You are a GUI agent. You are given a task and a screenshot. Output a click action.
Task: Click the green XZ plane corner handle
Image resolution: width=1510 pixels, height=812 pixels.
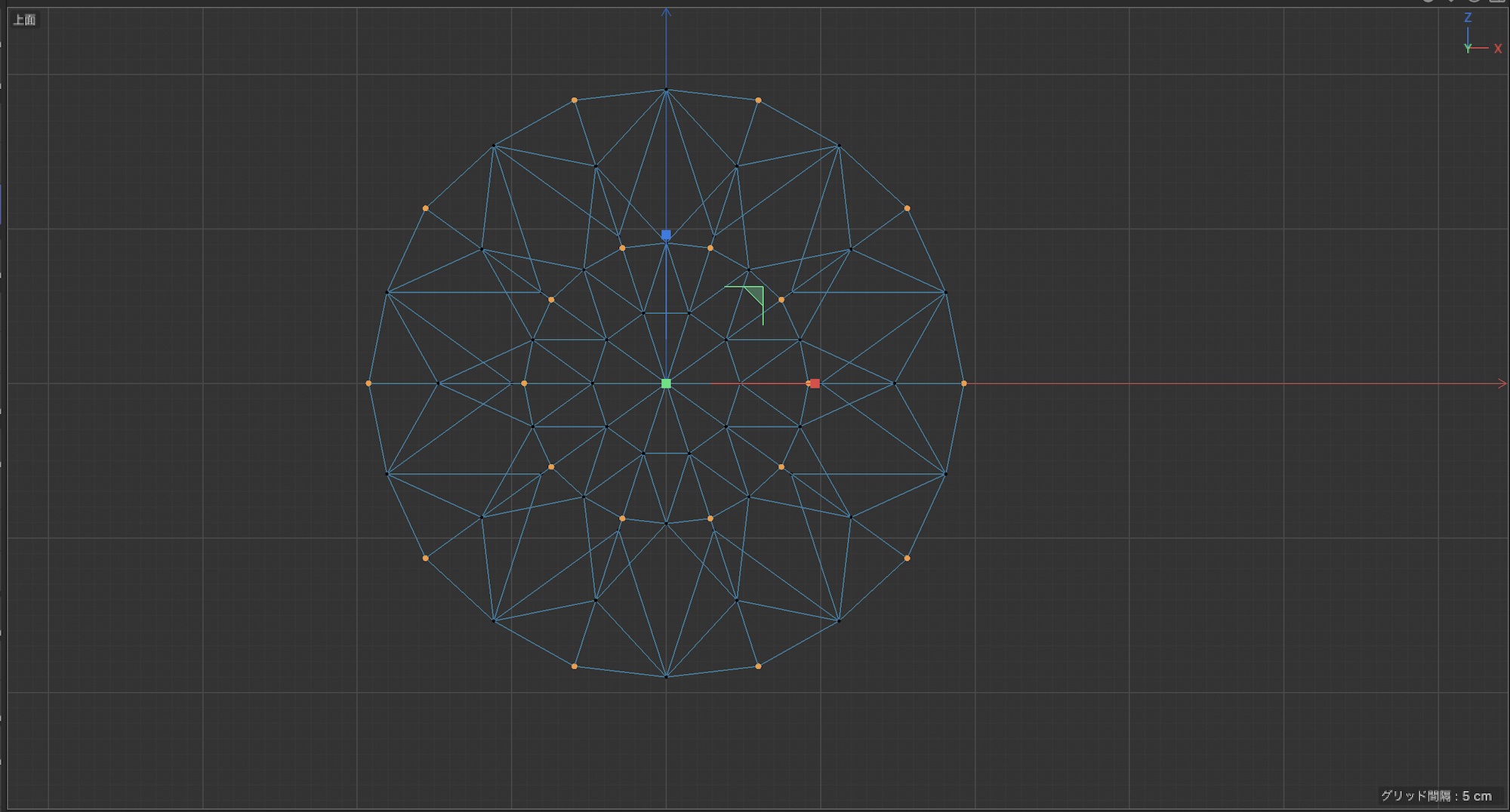pos(754,295)
